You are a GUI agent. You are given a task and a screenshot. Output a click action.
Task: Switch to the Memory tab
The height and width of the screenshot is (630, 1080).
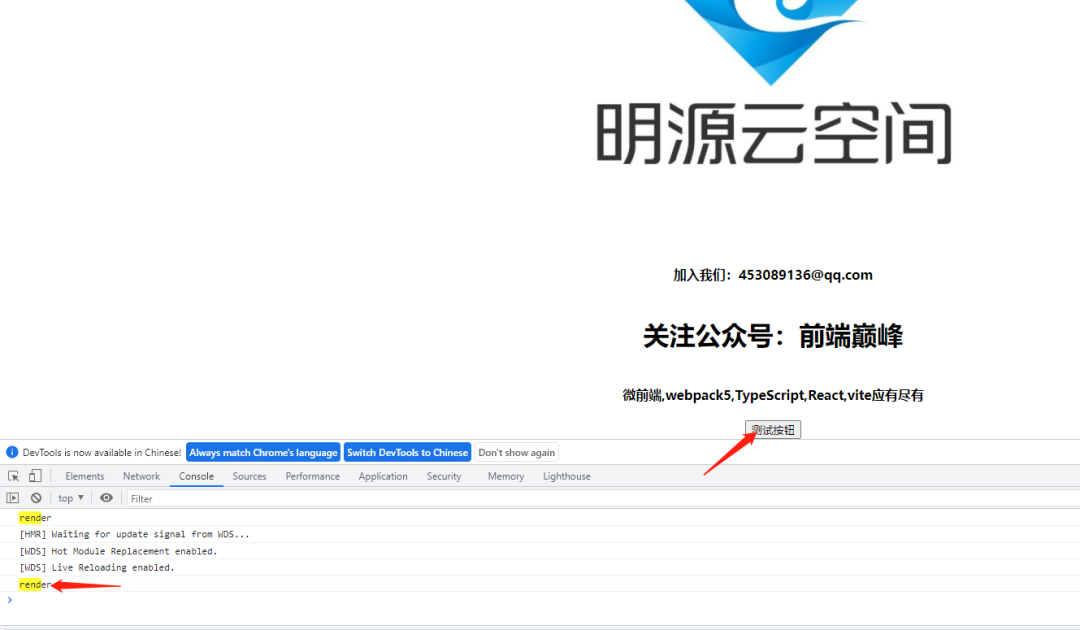(506, 476)
